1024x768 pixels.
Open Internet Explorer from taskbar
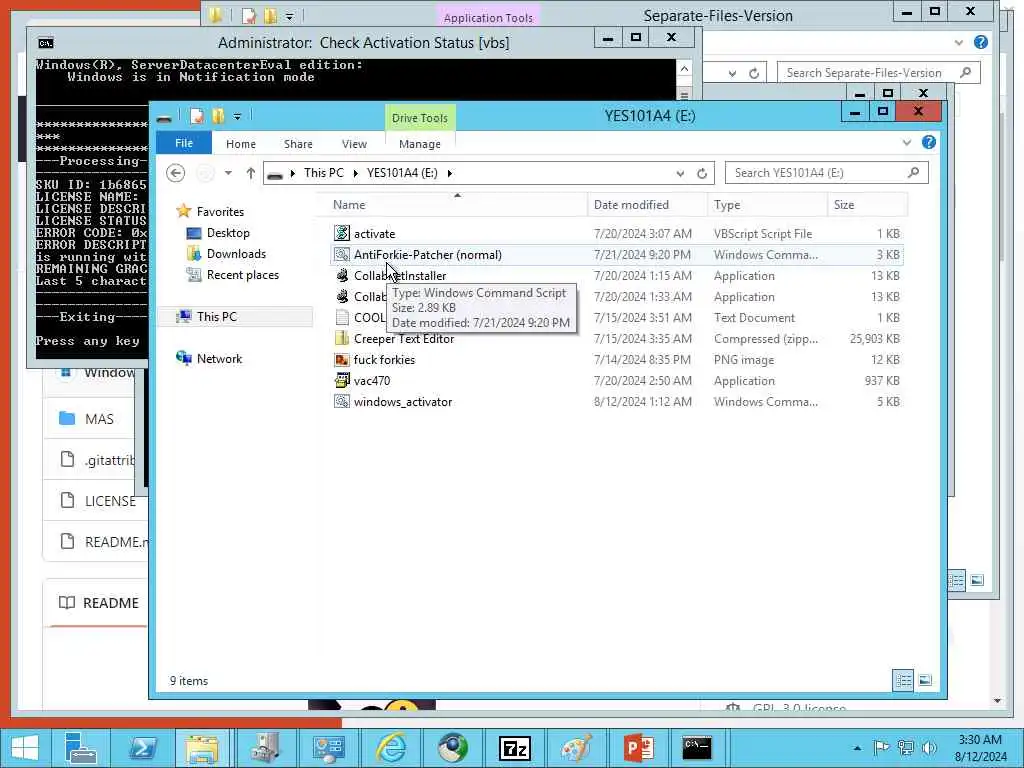[x=391, y=748]
